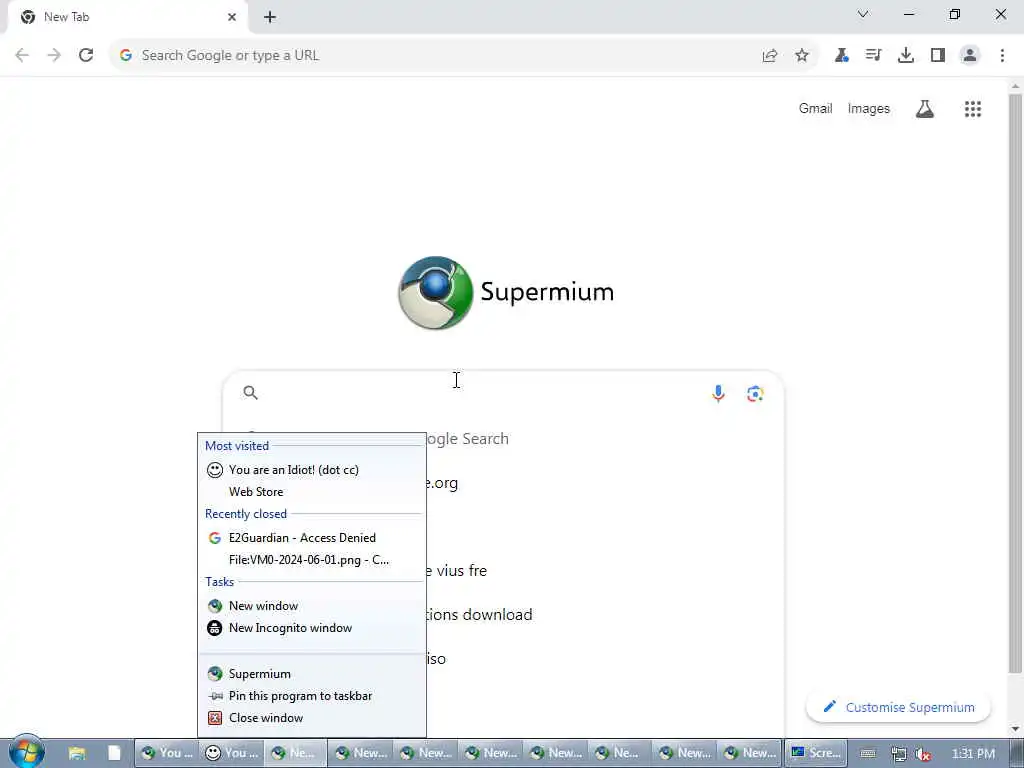Click the keyboard tray icon
This screenshot has width=1024, height=768.
[868, 754]
